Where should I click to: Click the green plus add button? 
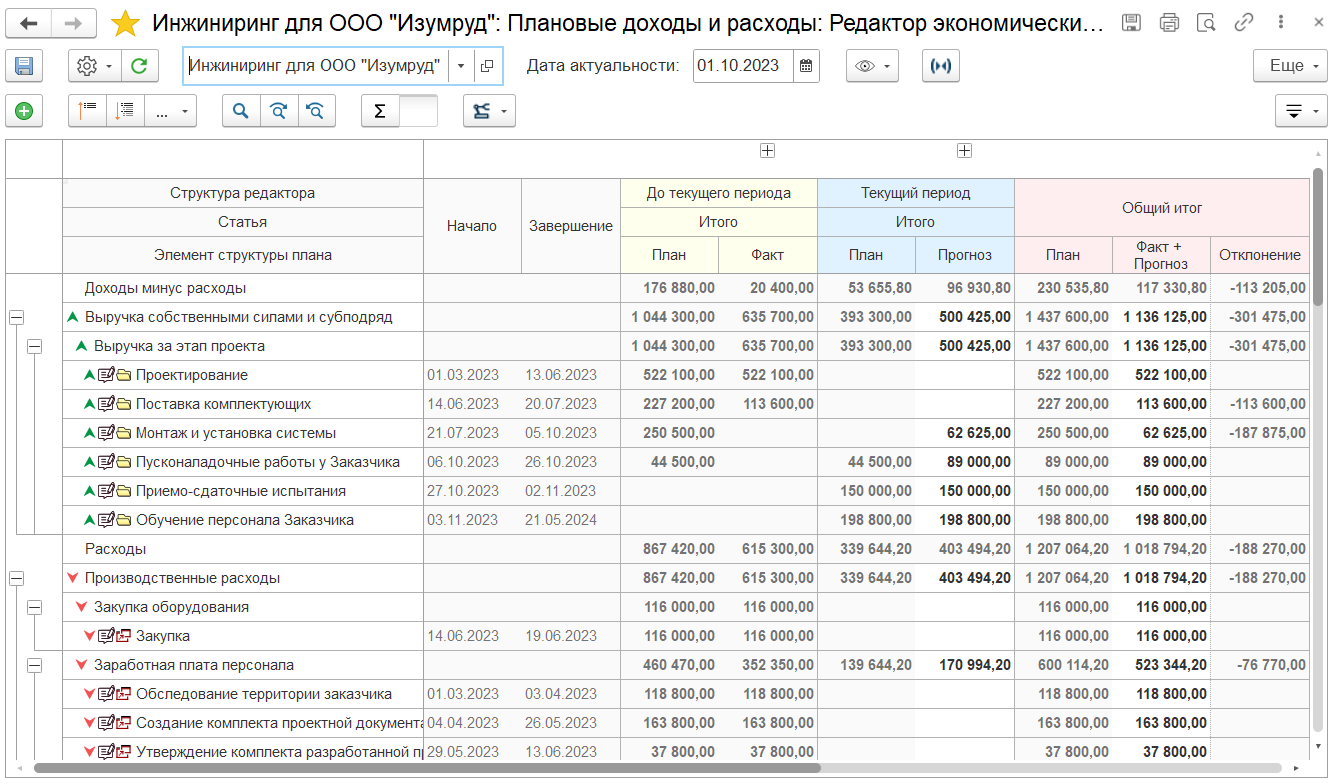click(x=24, y=111)
